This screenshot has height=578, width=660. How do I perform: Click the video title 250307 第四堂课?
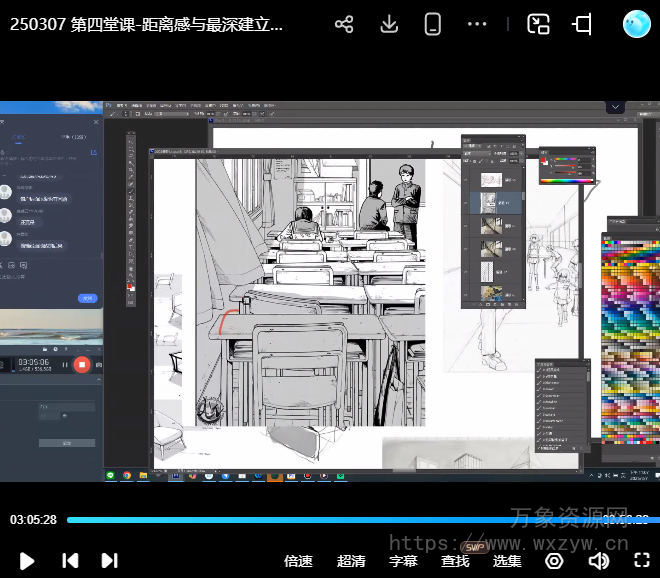[147, 25]
